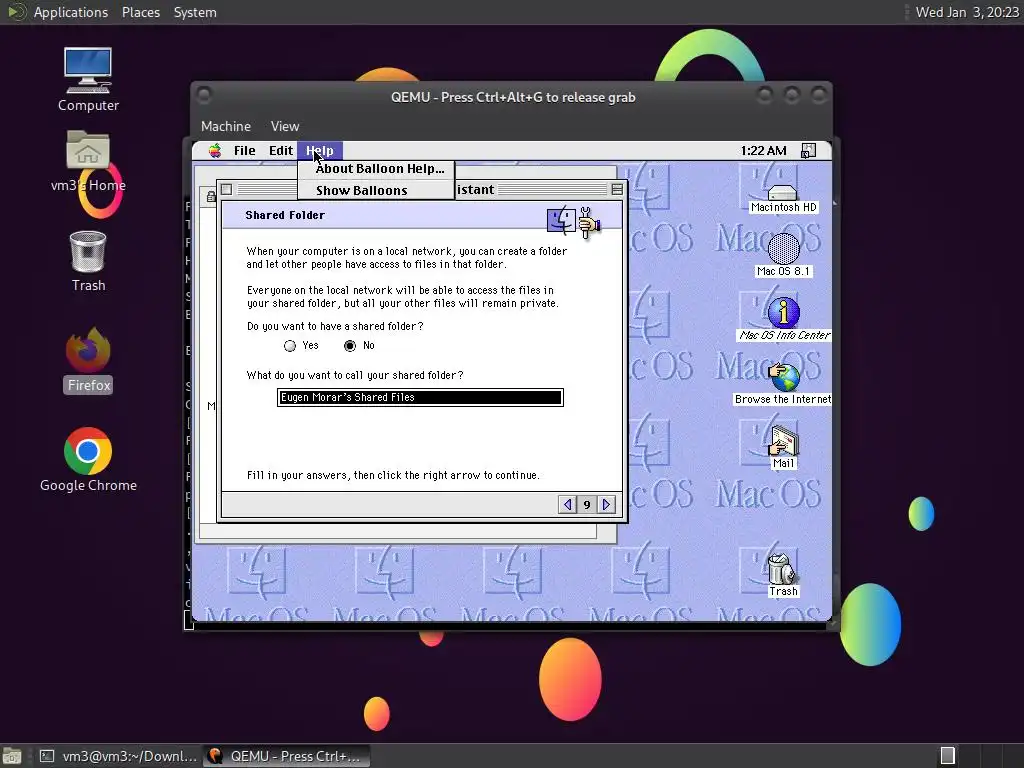Launch Google Chrome from the desktop
This screenshot has height=768, width=1024.
click(88, 460)
